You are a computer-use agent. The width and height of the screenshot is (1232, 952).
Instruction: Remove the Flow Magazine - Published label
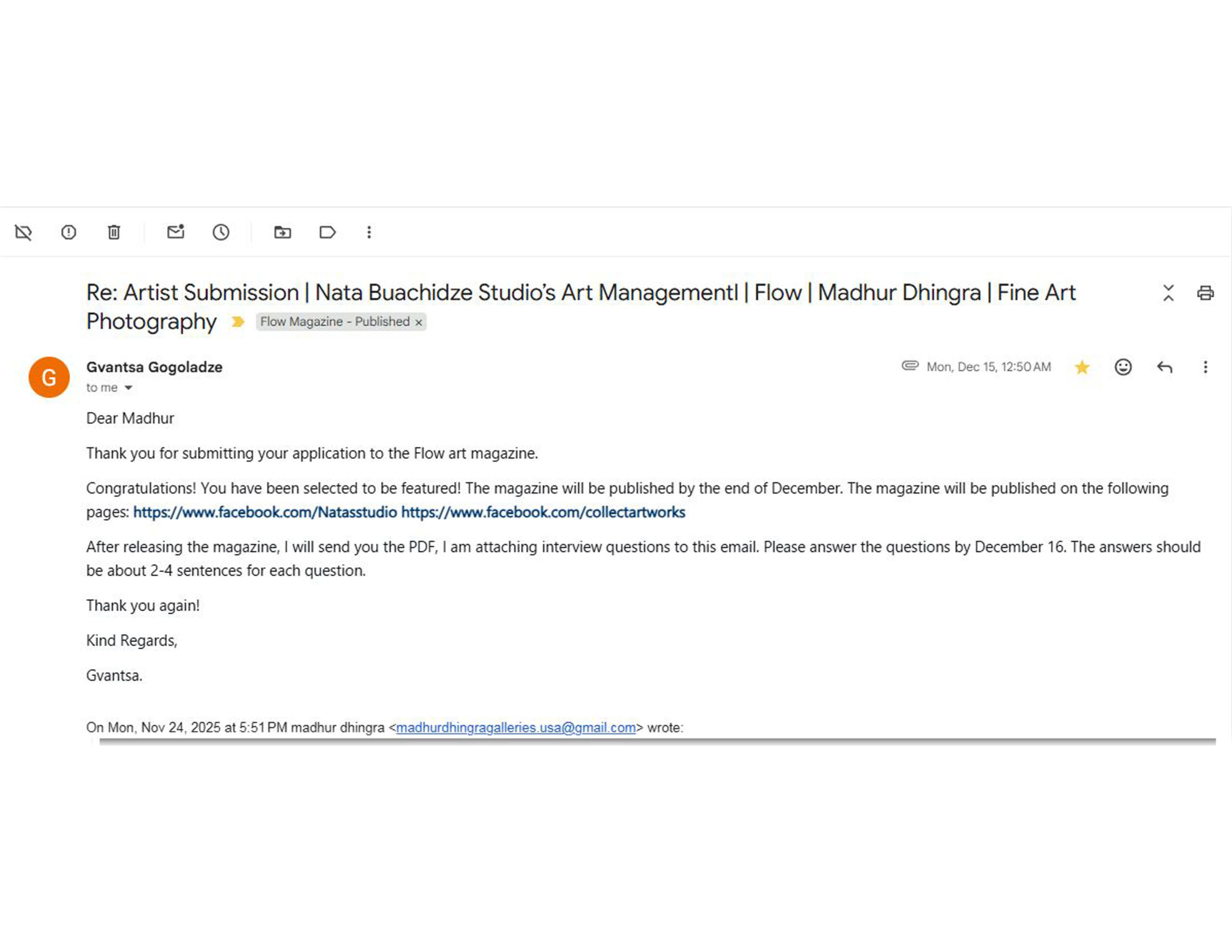tap(419, 322)
